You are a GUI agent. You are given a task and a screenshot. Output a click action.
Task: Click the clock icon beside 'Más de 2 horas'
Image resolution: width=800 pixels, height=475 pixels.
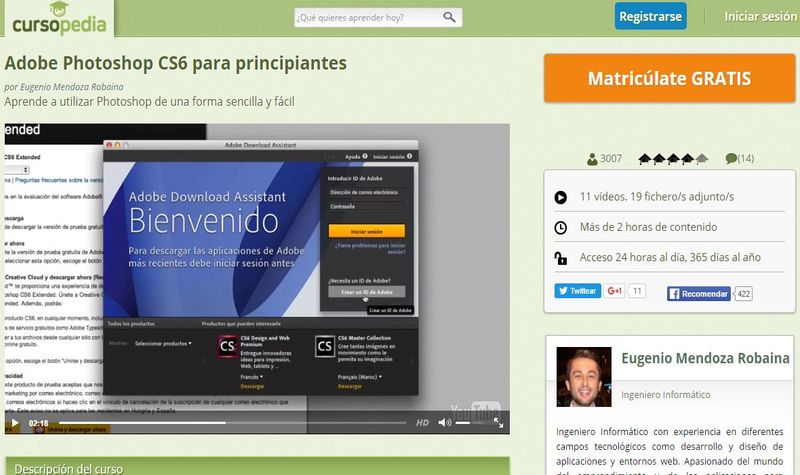click(560, 228)
